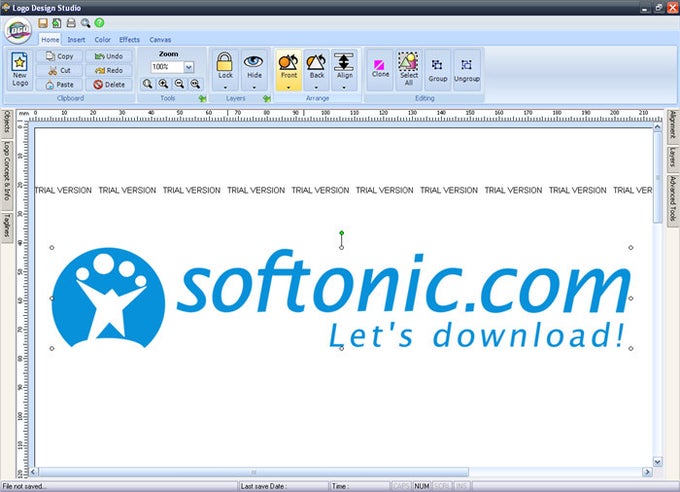
Task: Click the Save disk icon in quick toolbar
Action: pos(42,23)
